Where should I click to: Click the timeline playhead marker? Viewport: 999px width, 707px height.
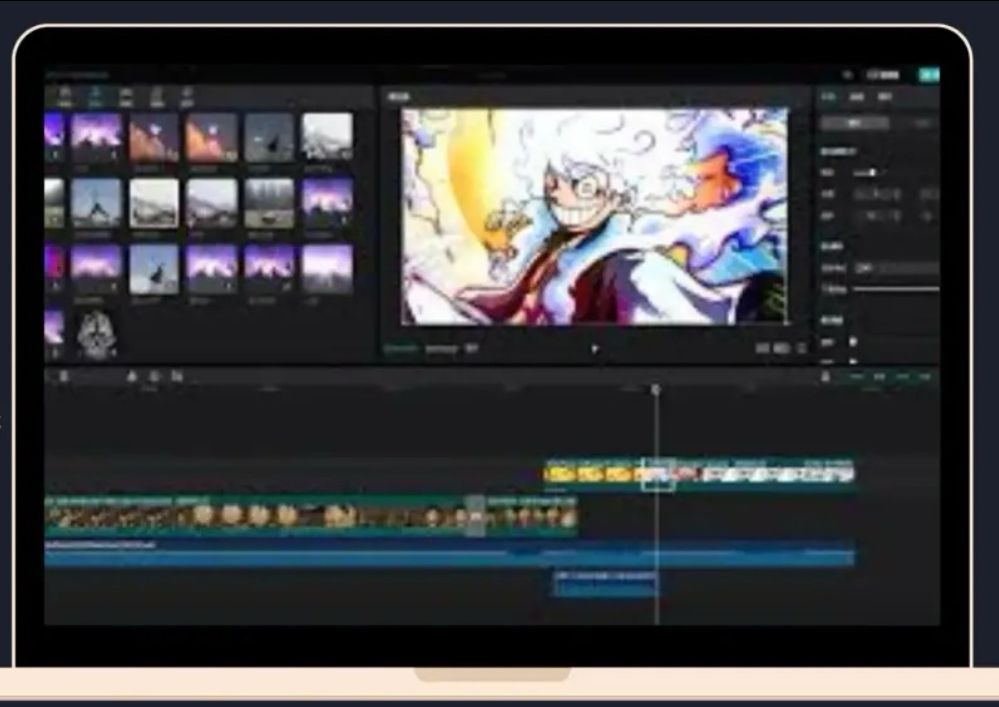coord(656,388)
